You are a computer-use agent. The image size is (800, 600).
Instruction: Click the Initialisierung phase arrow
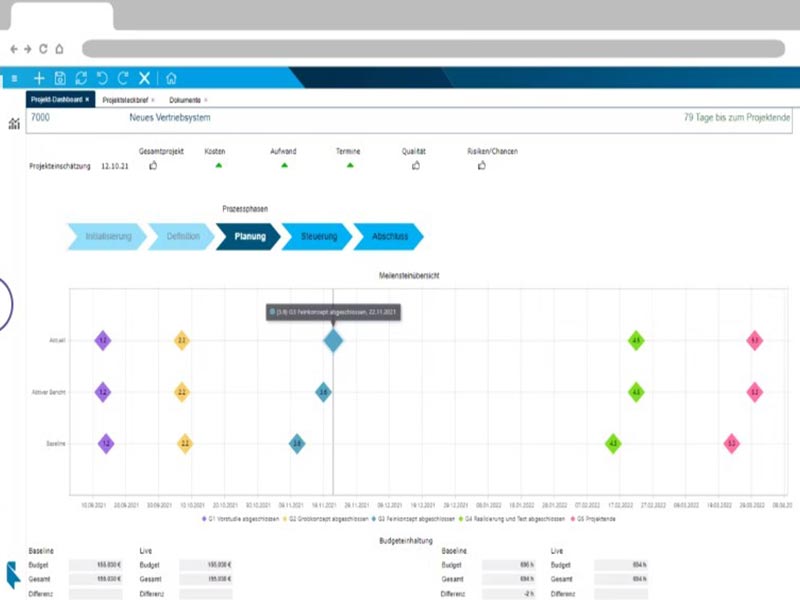coord(108,237)
